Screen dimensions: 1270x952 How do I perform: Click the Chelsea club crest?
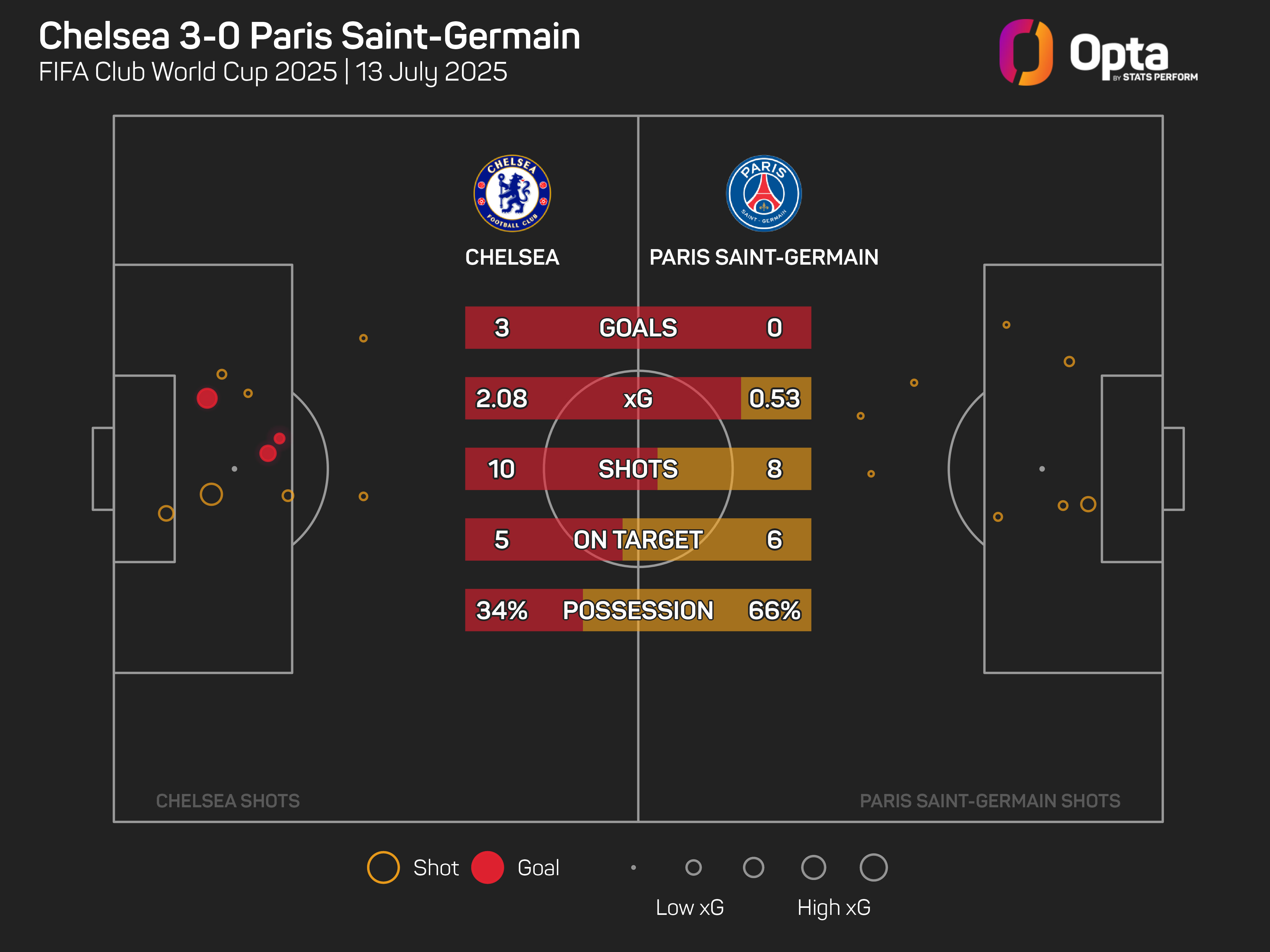tap(512, 193)
